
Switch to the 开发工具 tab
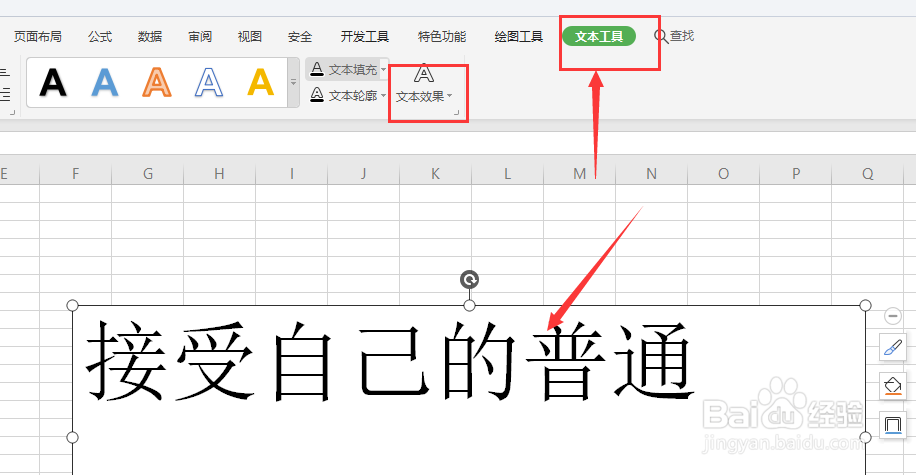pos(365,36)
